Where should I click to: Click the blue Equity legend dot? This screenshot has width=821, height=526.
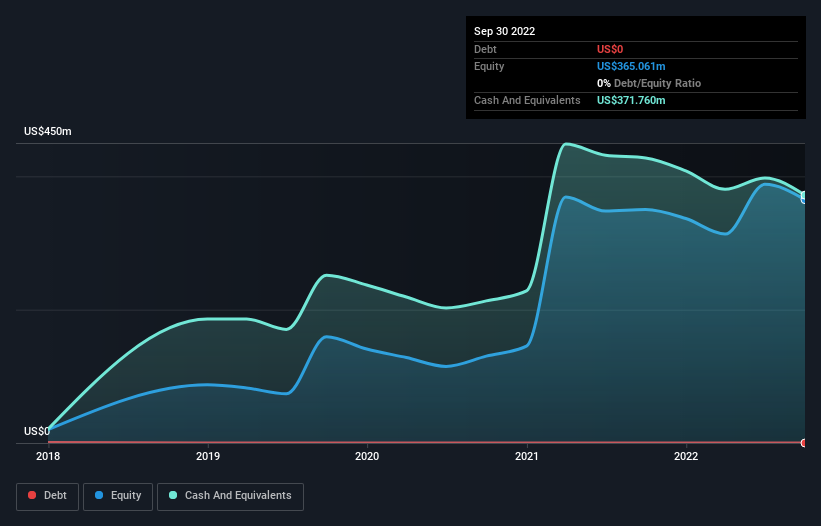pyautogui.click(x=99, y=495)
